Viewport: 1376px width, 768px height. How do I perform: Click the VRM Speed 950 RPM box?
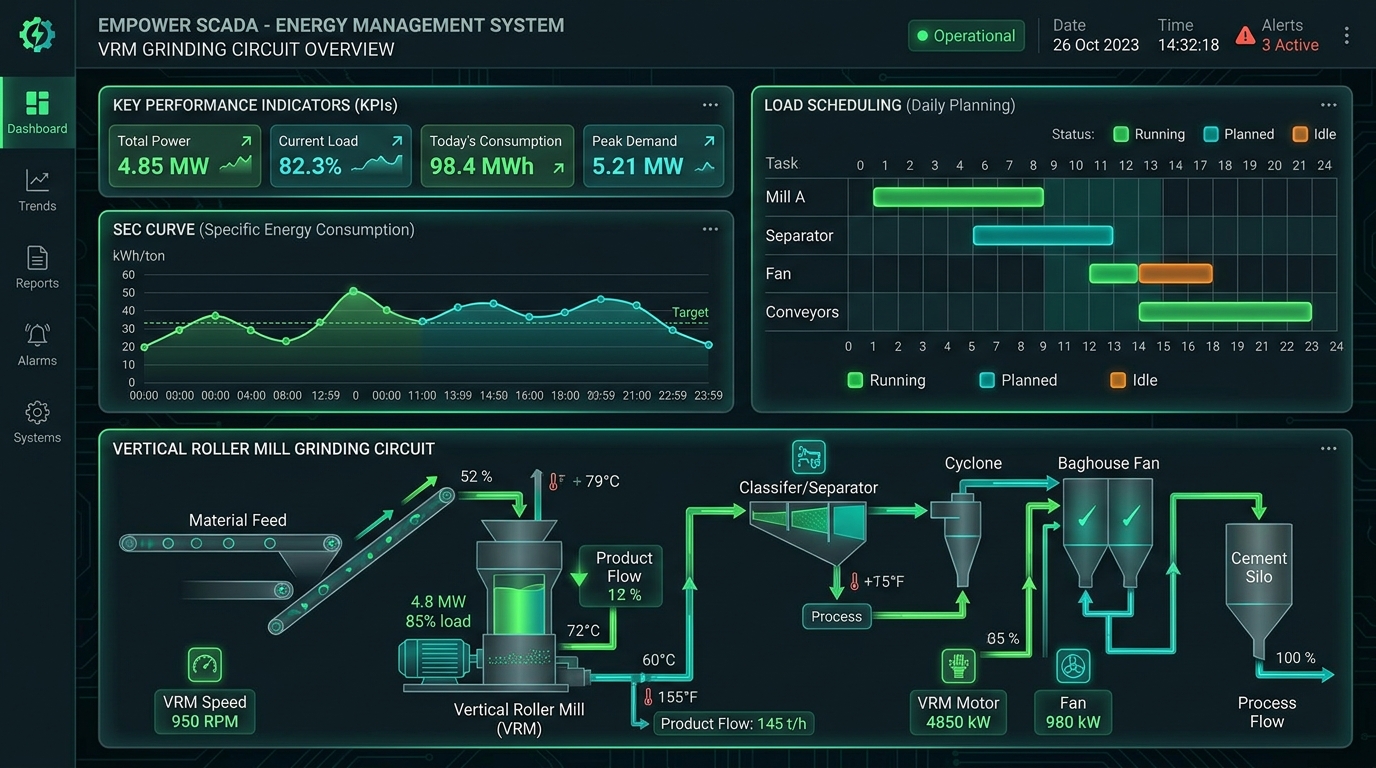pyautogui.click(x=205, y=712)
